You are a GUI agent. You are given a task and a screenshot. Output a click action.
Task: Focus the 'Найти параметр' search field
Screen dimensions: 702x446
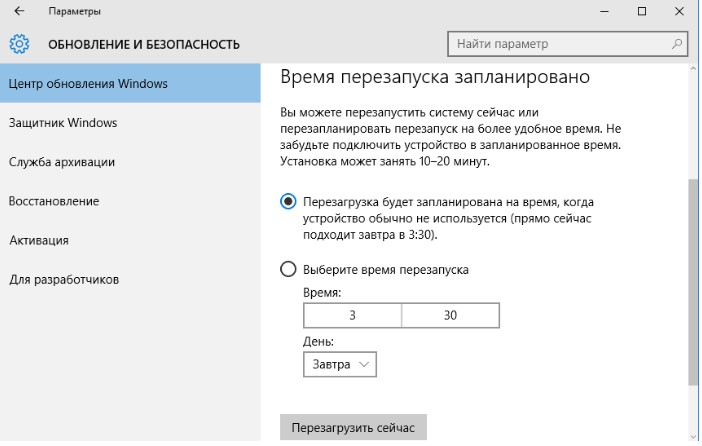[x=567, y=44]
